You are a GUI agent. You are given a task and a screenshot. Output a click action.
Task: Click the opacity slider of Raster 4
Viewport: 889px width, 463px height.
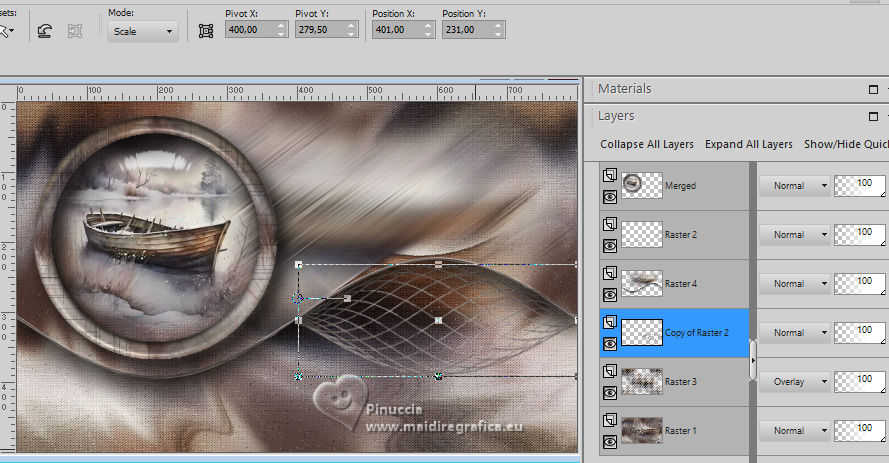(x=860, y=284)
